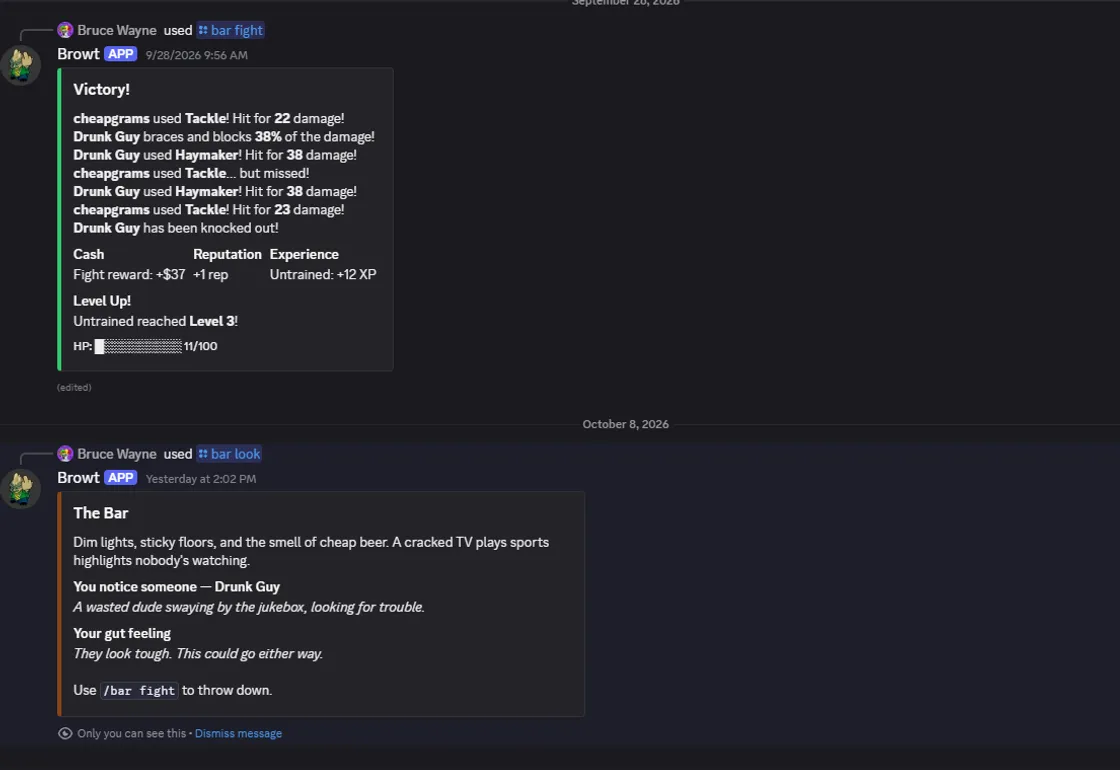Click 'Your gut feeling' heading

[121, 633]
